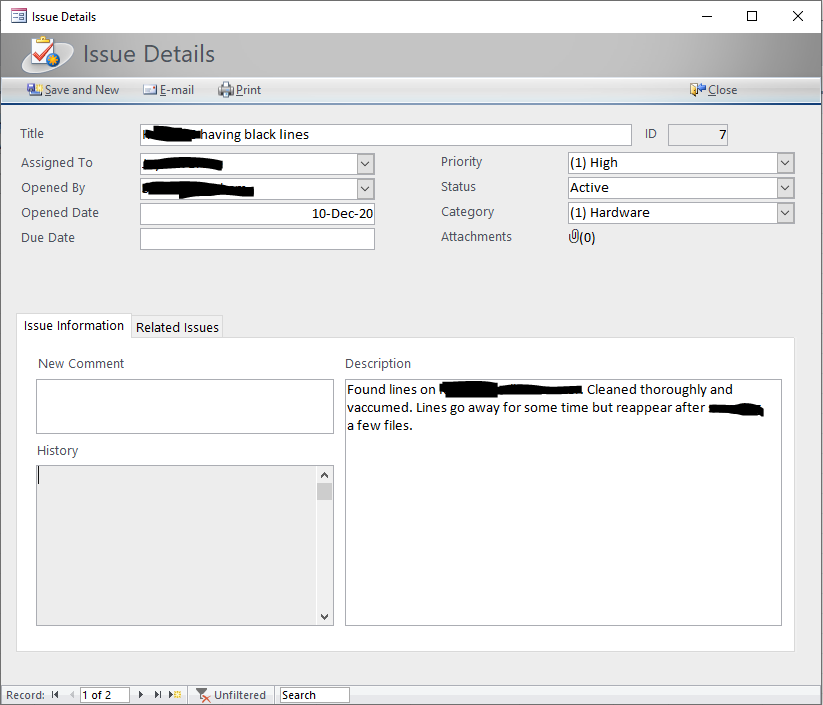Image resolution: width=823 pixels, height=705 pixels.
Task: Click the New Comment text box
Action: pos(185,406)
